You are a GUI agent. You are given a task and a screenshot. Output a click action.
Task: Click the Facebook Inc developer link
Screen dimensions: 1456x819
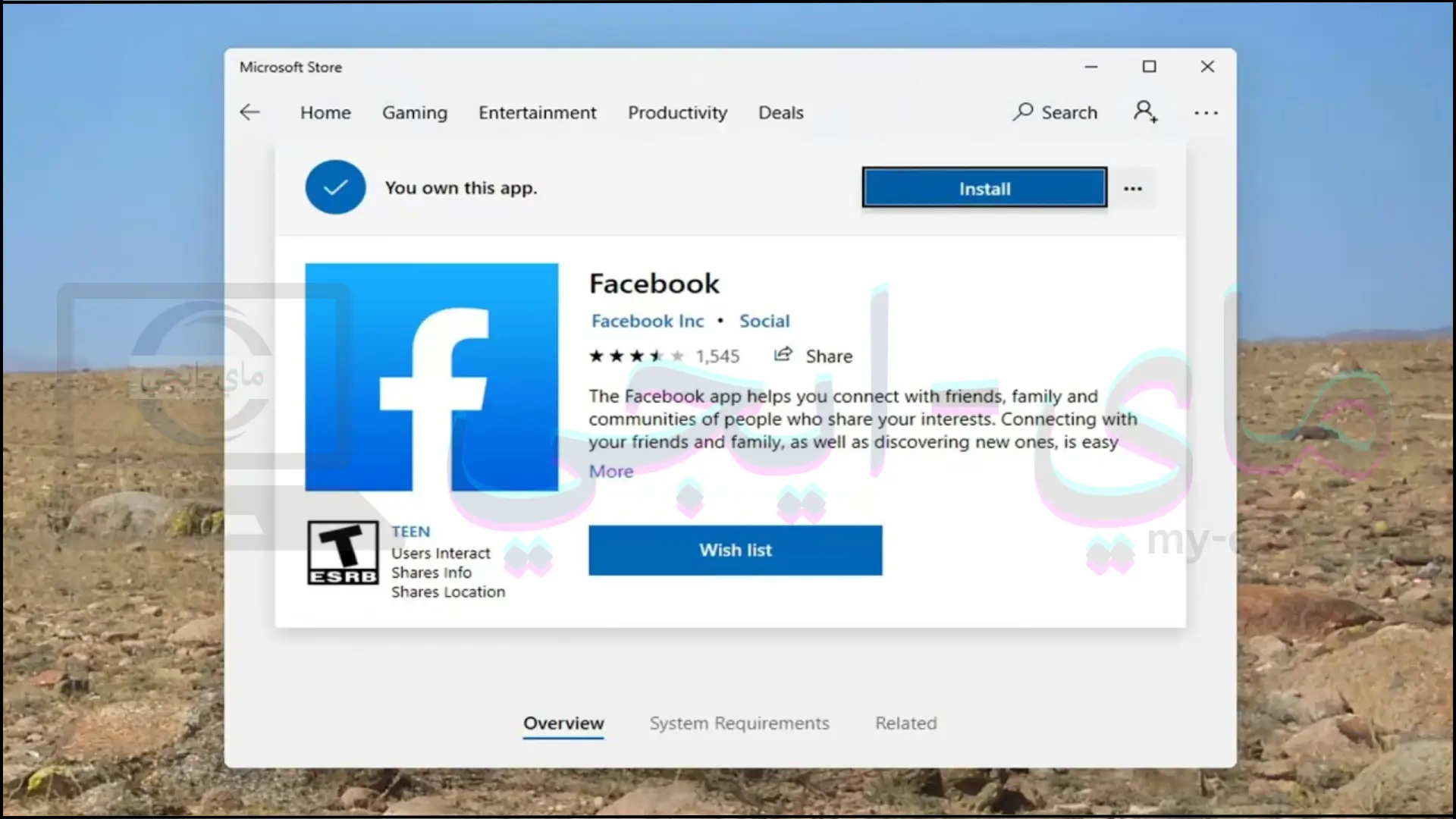(x=647, y=320)
